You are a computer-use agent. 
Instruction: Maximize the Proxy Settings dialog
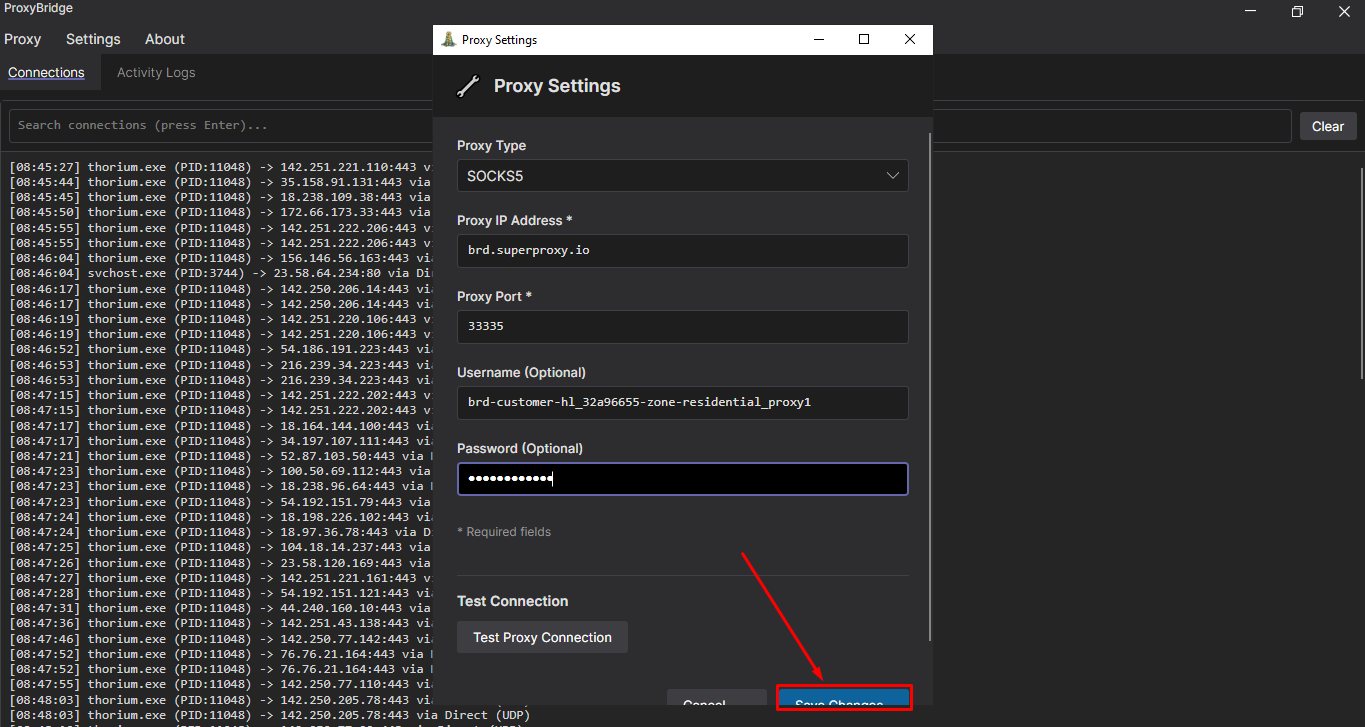point(864,39)
